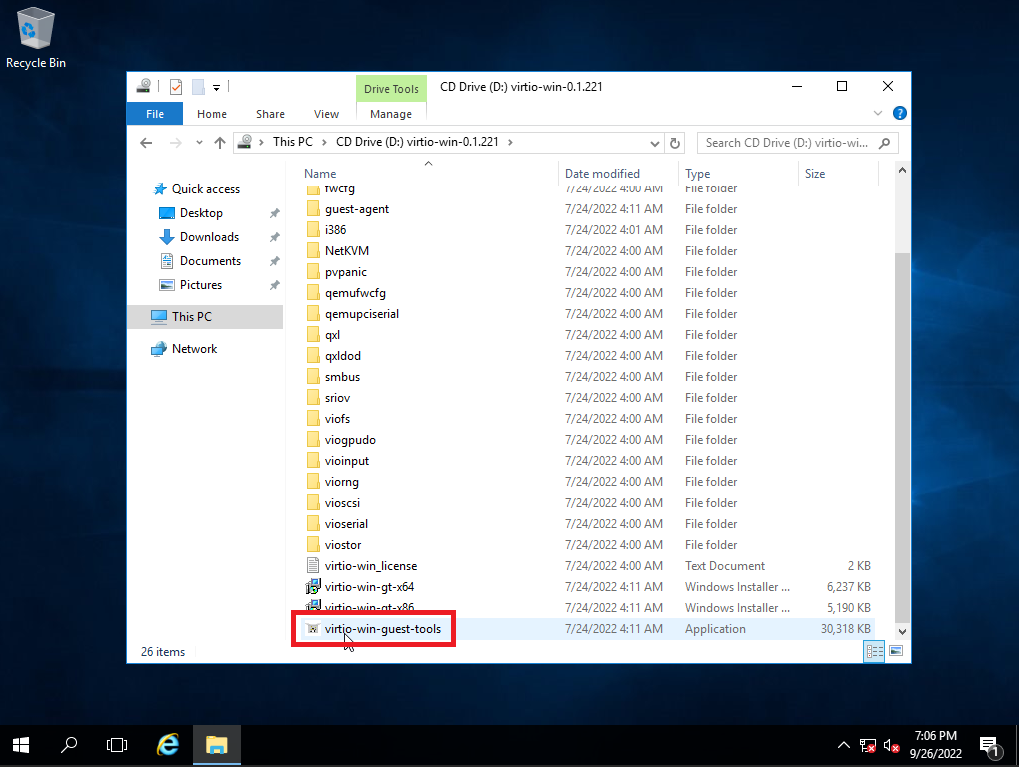Click This PC in the address bar
The width and height of the screenshot is (1019, 767).
292,142
